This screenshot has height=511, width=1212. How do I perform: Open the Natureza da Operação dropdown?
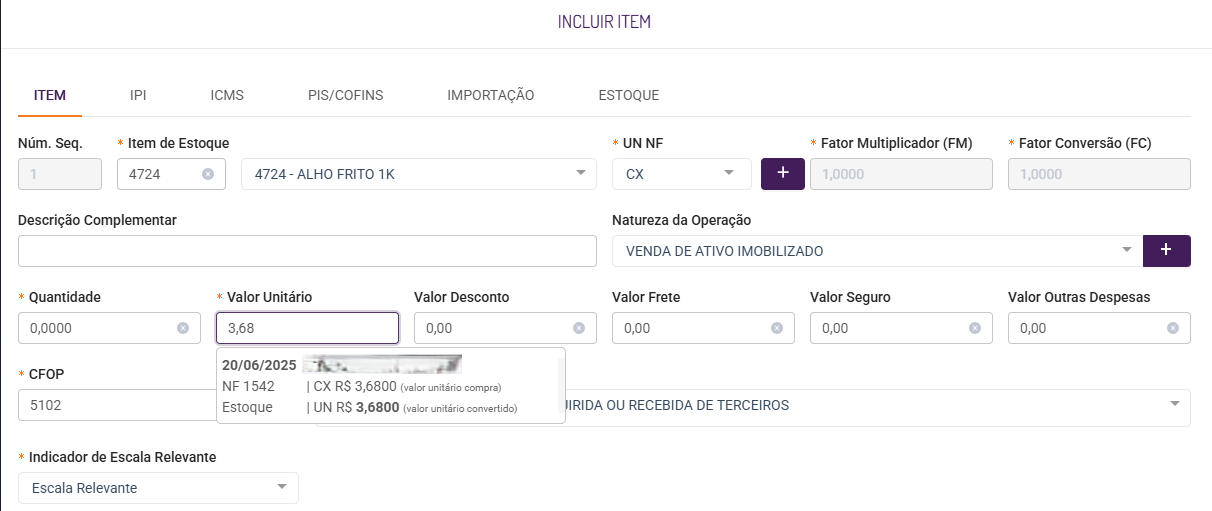[x=1127, y=251]
